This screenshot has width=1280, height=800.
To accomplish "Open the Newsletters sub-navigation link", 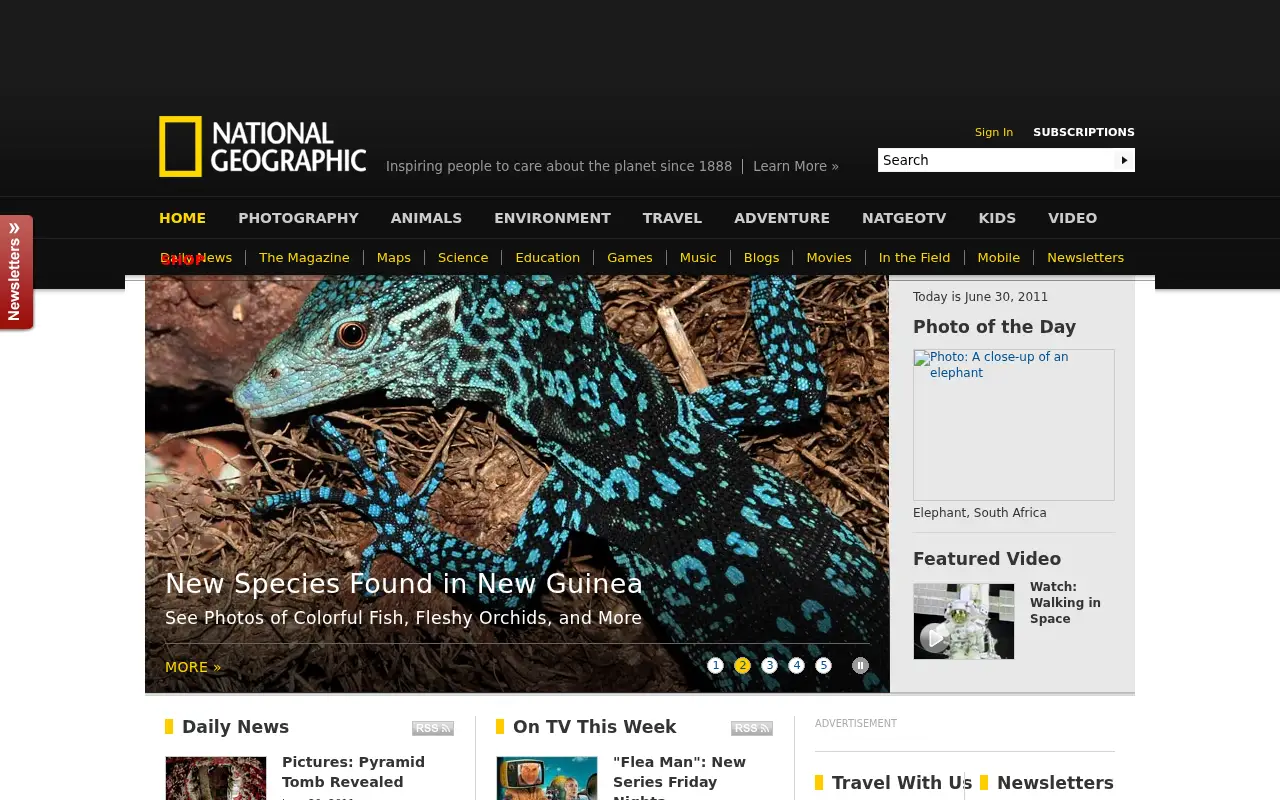I will pyautogui.click(x=1085, y=258).
